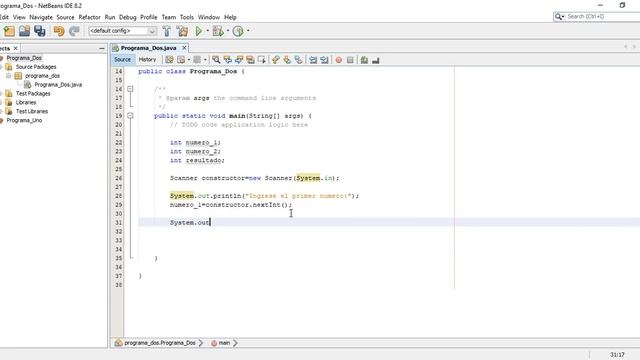Select Libraries node in project tree

point(26,103)
